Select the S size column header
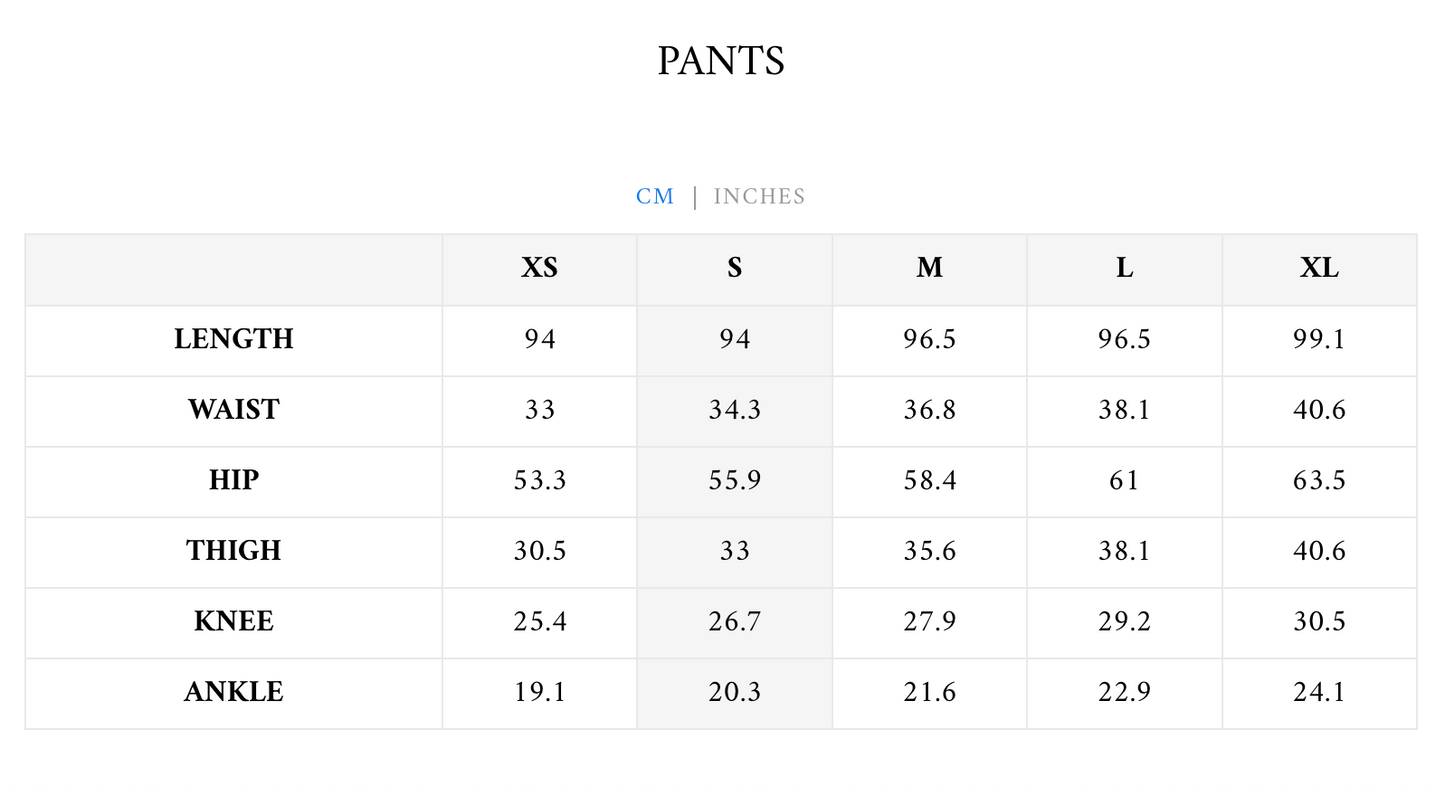 (735, 268)
